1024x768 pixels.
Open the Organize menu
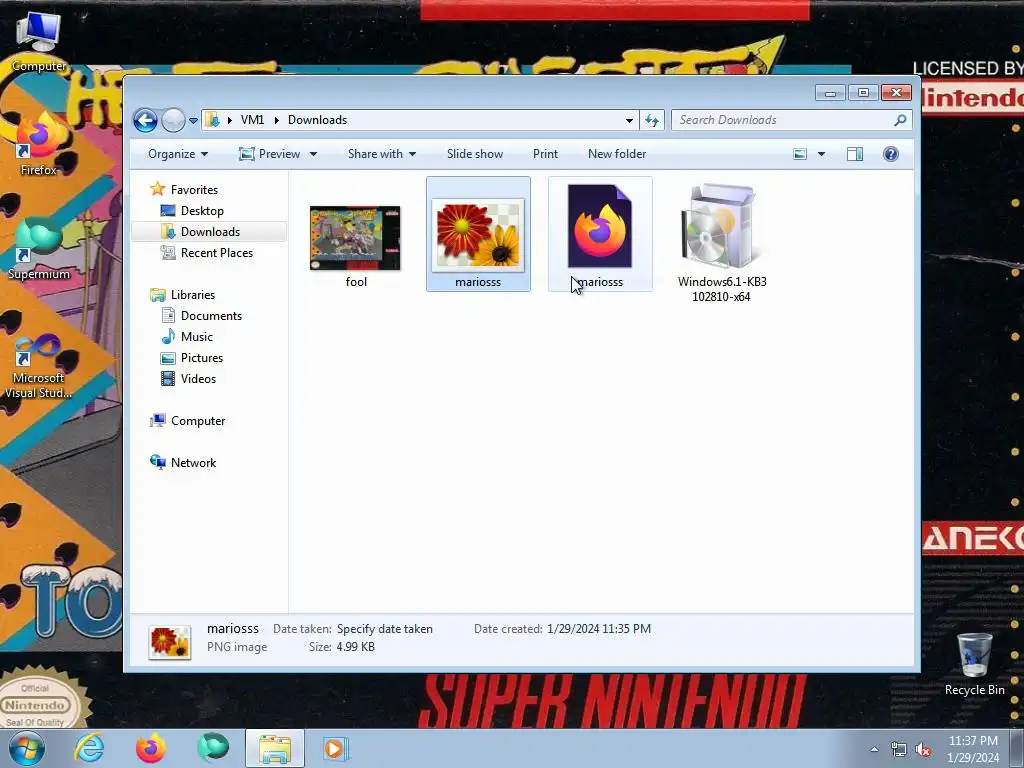[178, 154]
